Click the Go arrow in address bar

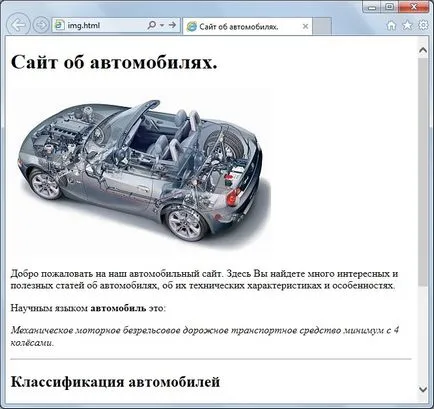pyautogui.click(x=172, y=25)
